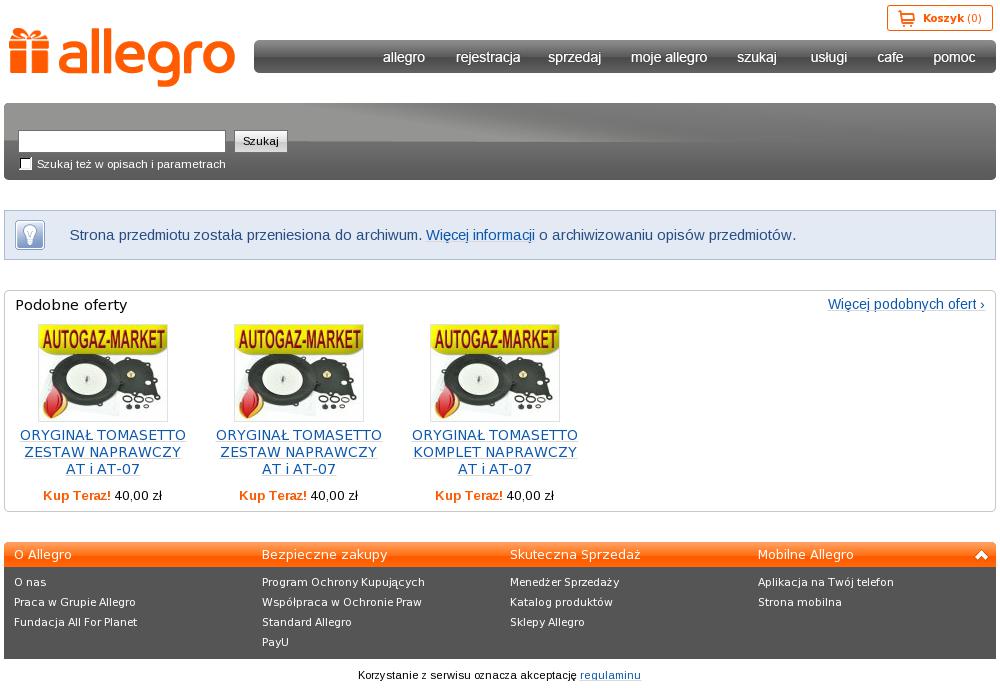Click Sklepy Allegro footer link

pos(547,622)
